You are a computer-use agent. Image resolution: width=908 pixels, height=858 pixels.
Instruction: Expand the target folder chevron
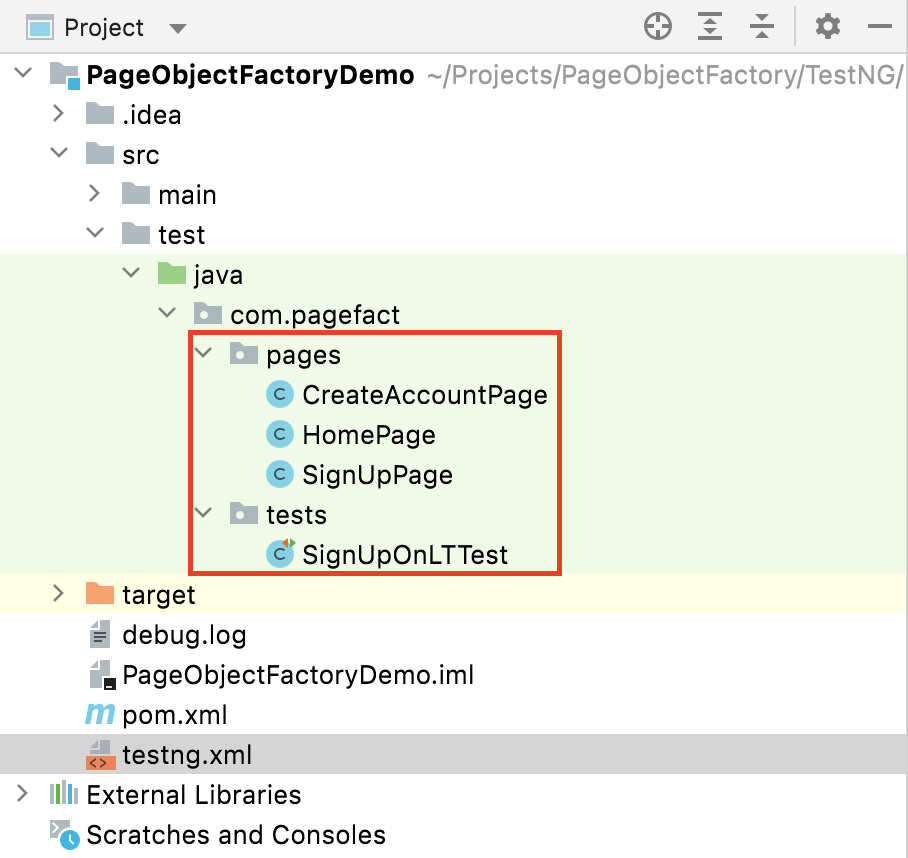coord(60,595)
